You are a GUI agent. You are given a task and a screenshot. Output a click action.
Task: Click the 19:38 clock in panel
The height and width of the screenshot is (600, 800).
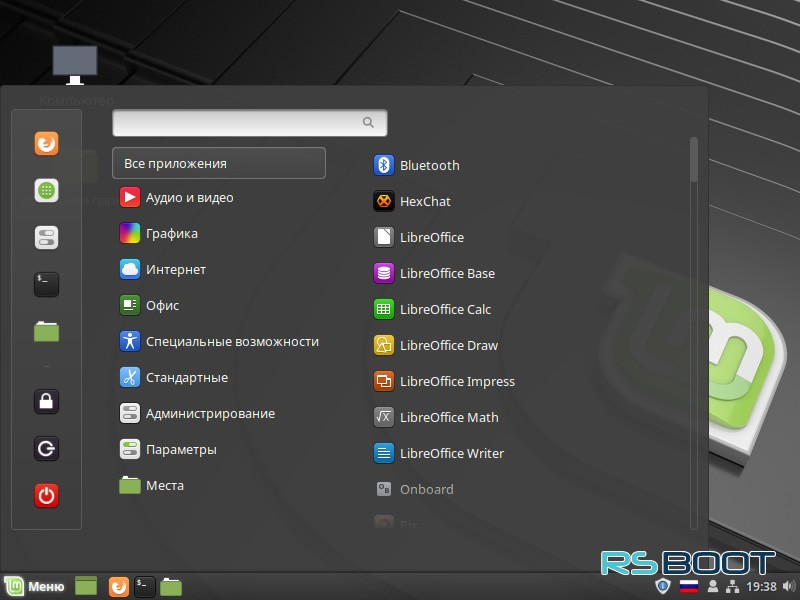tap(761, 587)
